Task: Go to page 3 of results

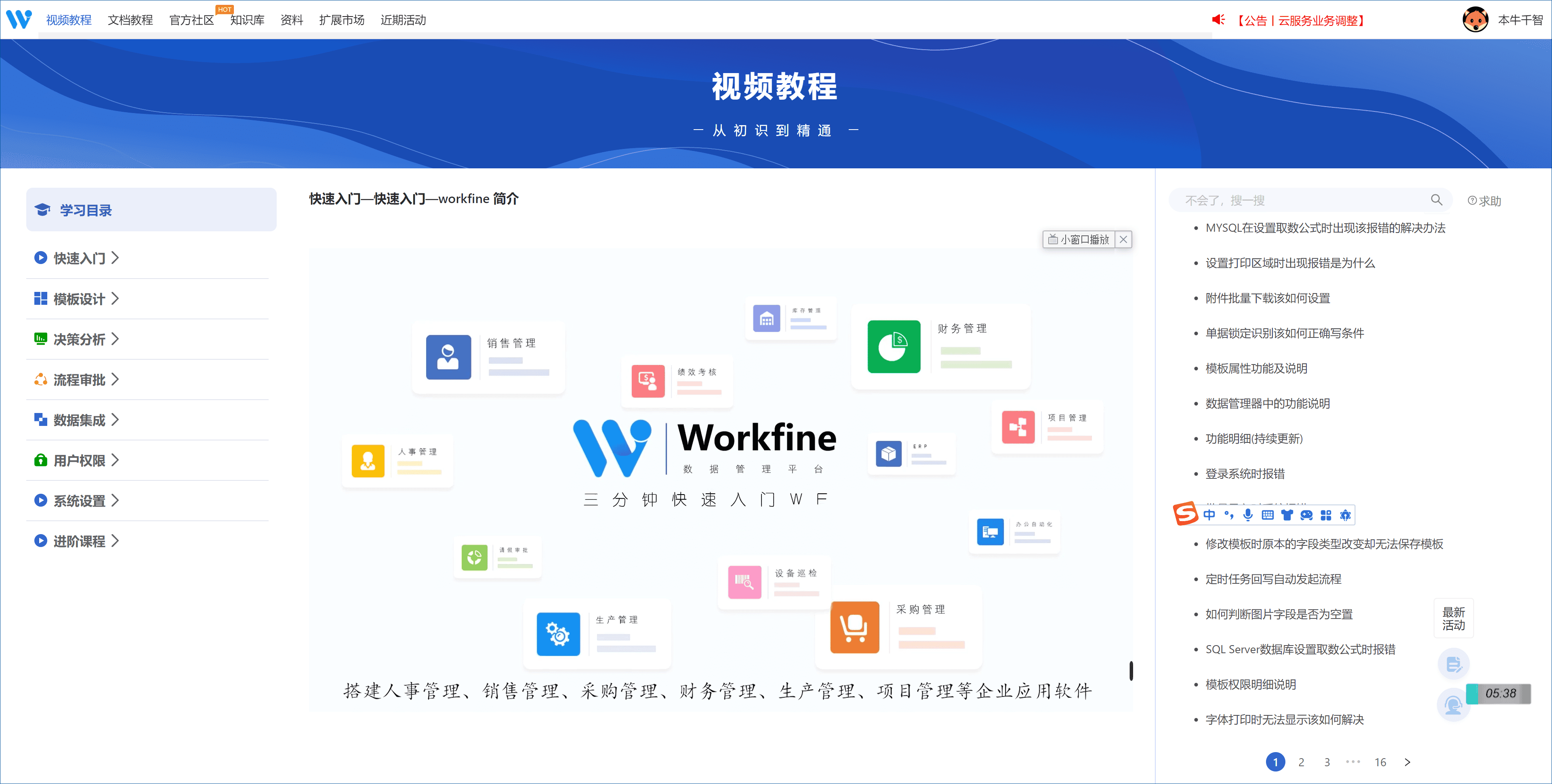Action: (1327, 762)
